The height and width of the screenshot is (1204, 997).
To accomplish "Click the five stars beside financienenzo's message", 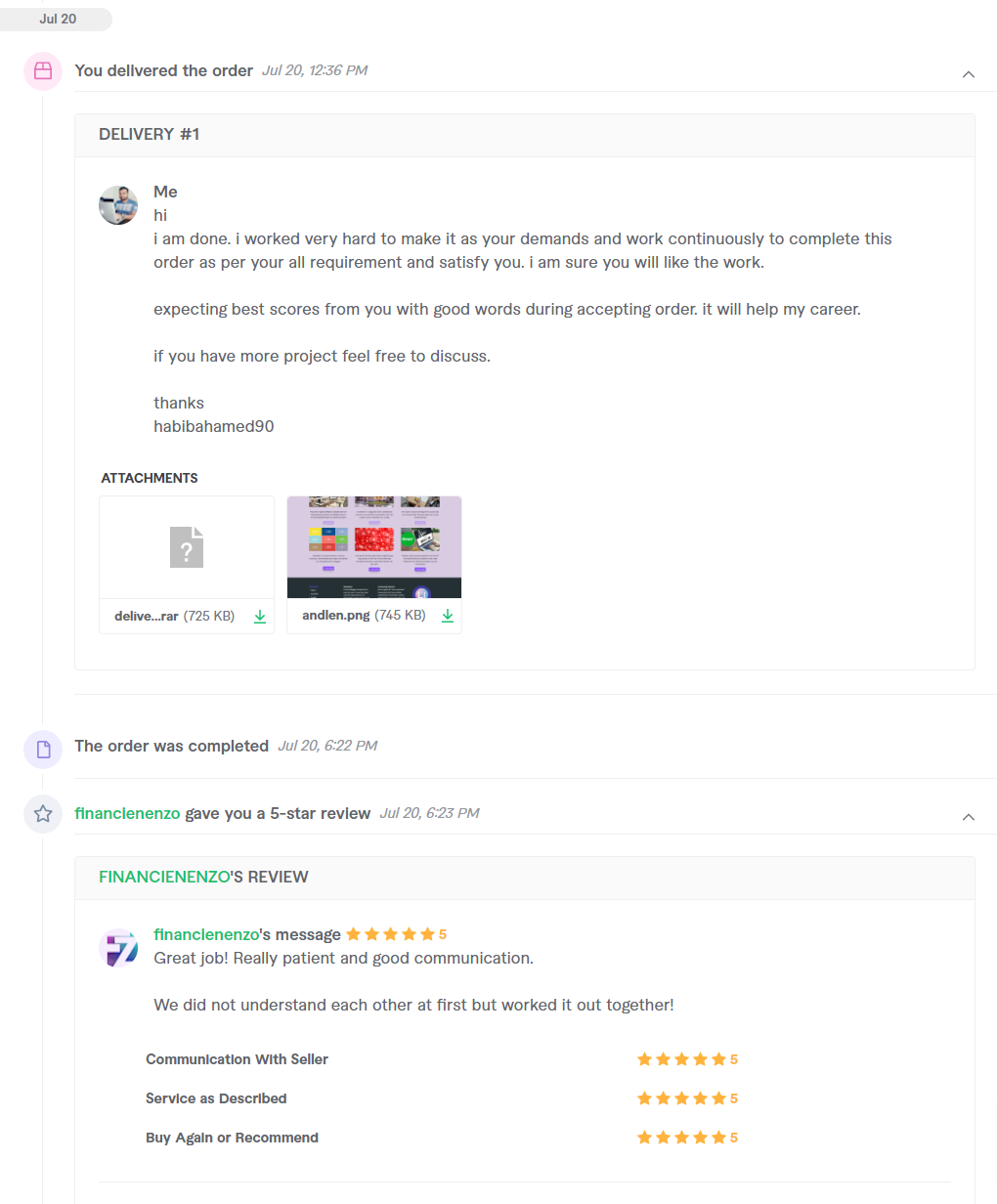I will (391, 933).
